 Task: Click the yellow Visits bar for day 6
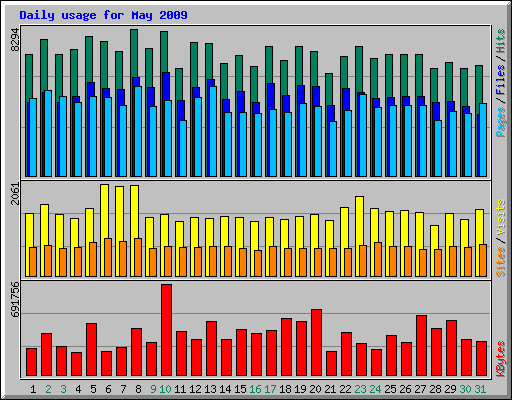104,212
